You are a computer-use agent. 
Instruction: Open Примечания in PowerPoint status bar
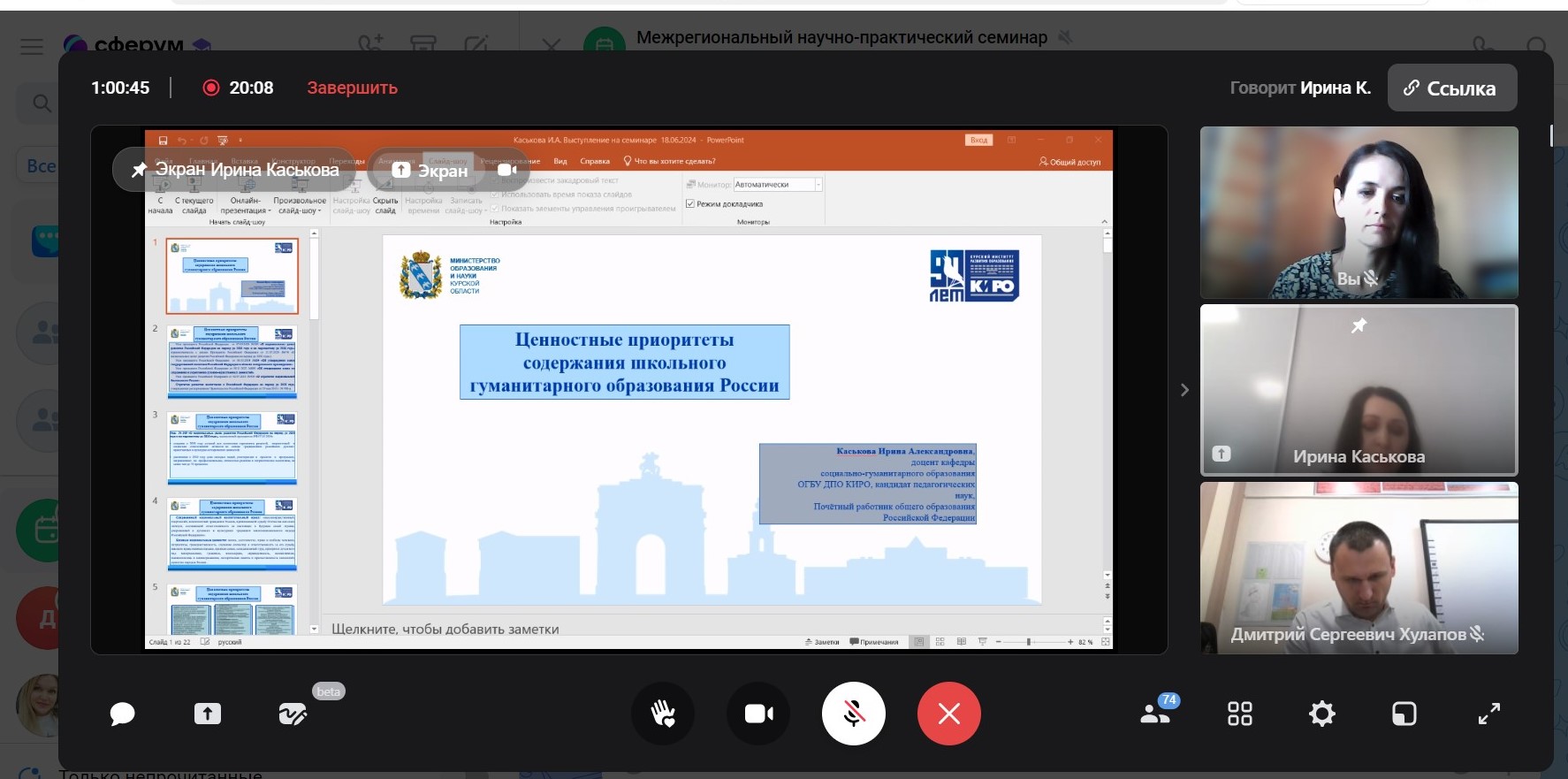(874, 642)
